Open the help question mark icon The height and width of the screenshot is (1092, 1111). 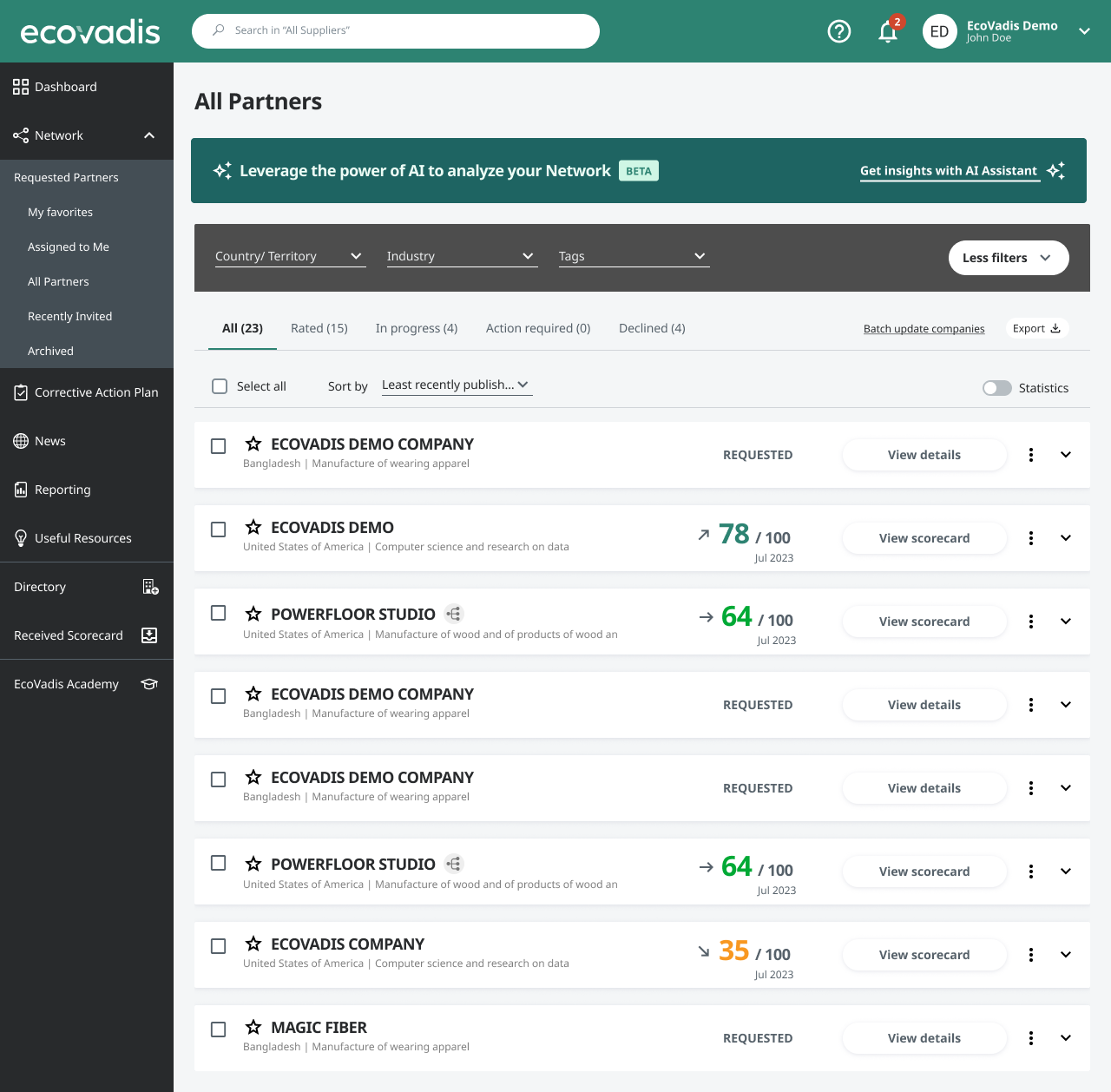(838, 31)
